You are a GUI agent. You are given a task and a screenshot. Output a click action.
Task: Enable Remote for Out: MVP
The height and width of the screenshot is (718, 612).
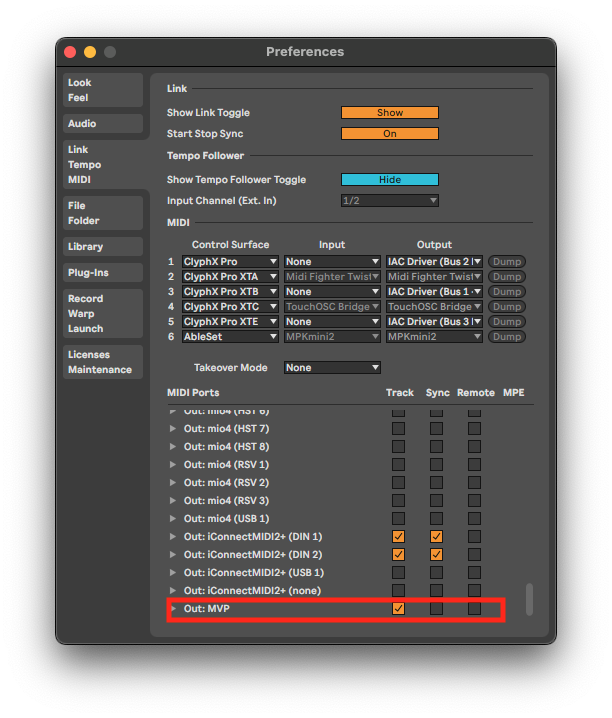click(474, 609)
